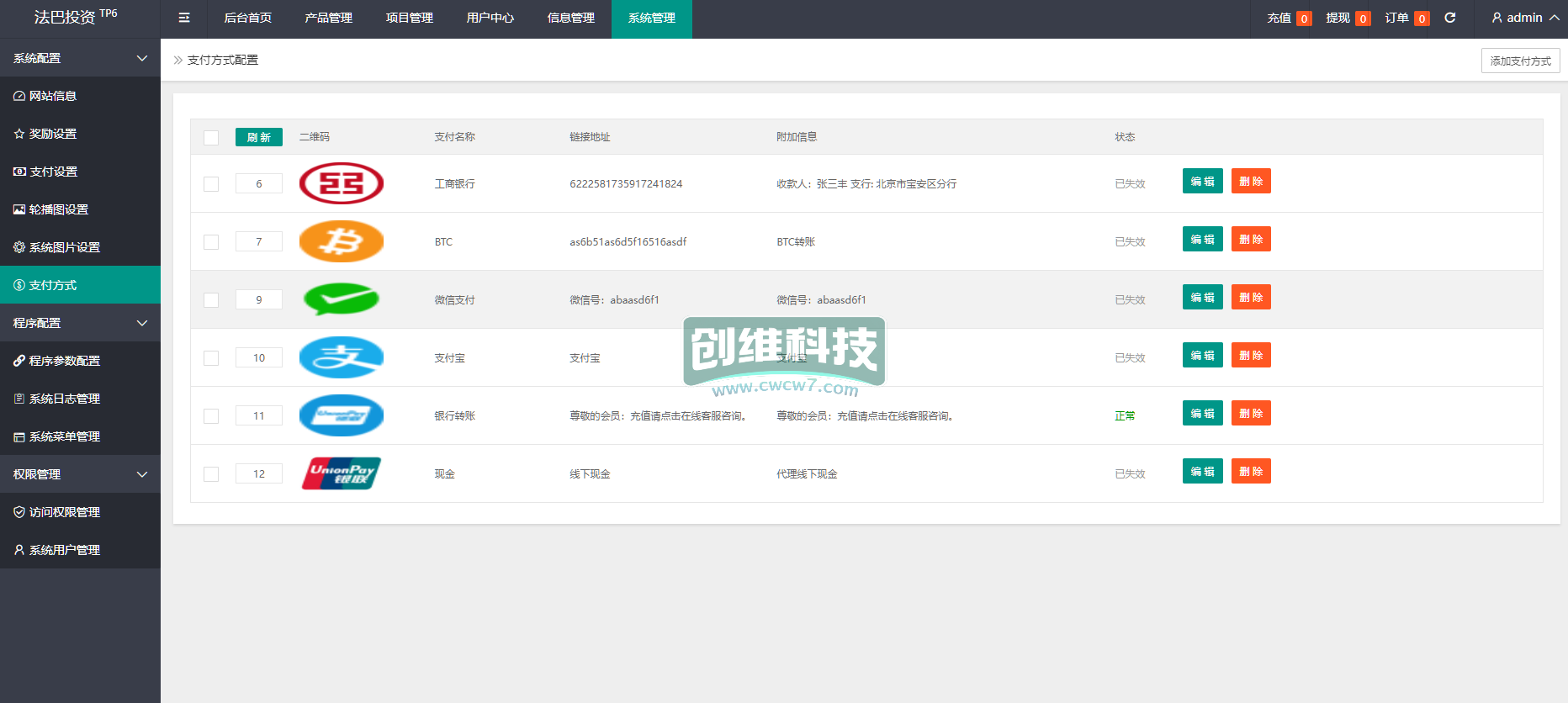Image resolution: width=1568 pixels, height=703 pixels.
Task: Expand the admin dropdown arrow
Action: [x=1555, y=18]
